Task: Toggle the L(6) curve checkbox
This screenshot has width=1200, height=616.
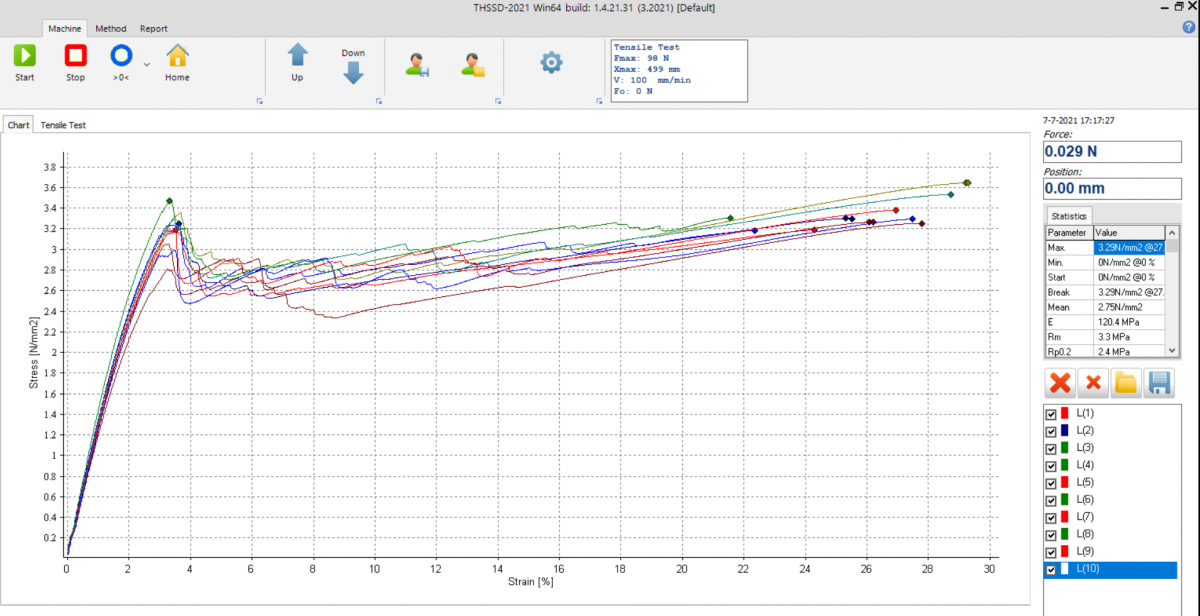Action: tap(1050, 500)
